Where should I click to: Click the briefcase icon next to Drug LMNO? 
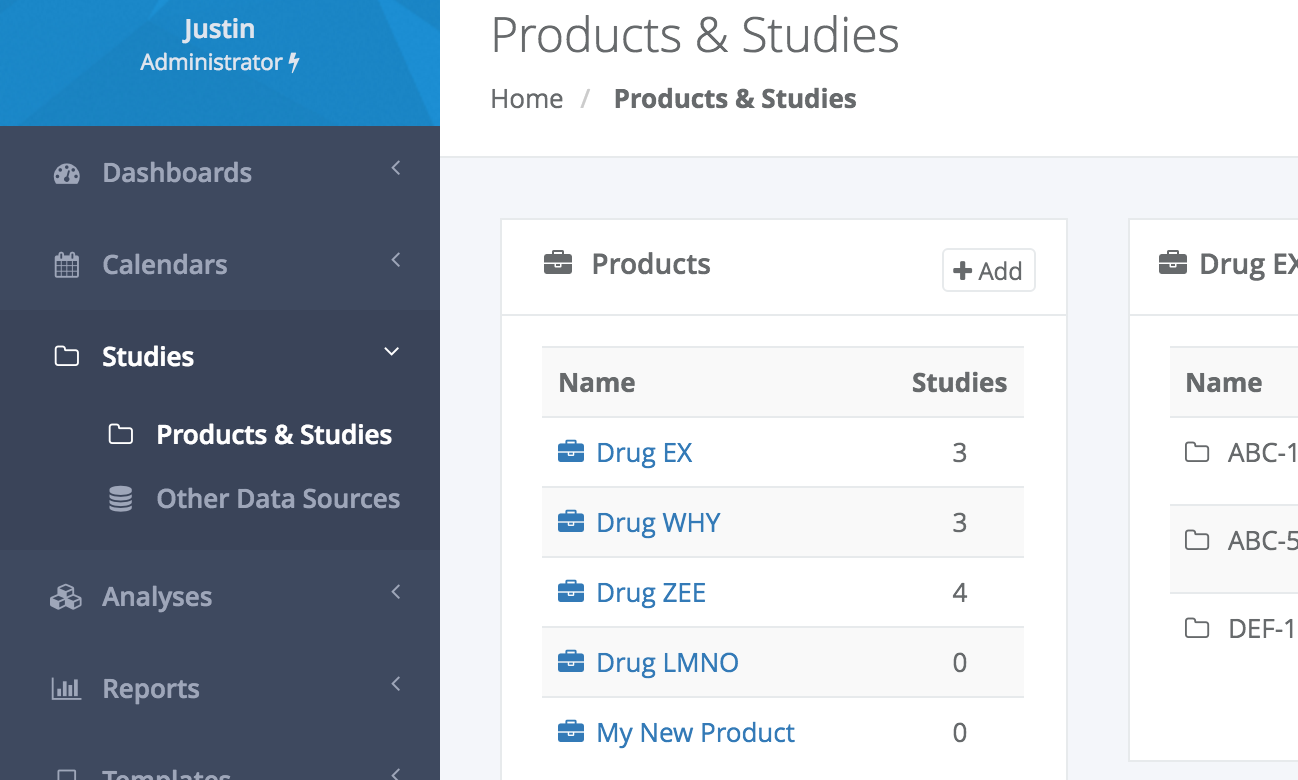(571, 662)
